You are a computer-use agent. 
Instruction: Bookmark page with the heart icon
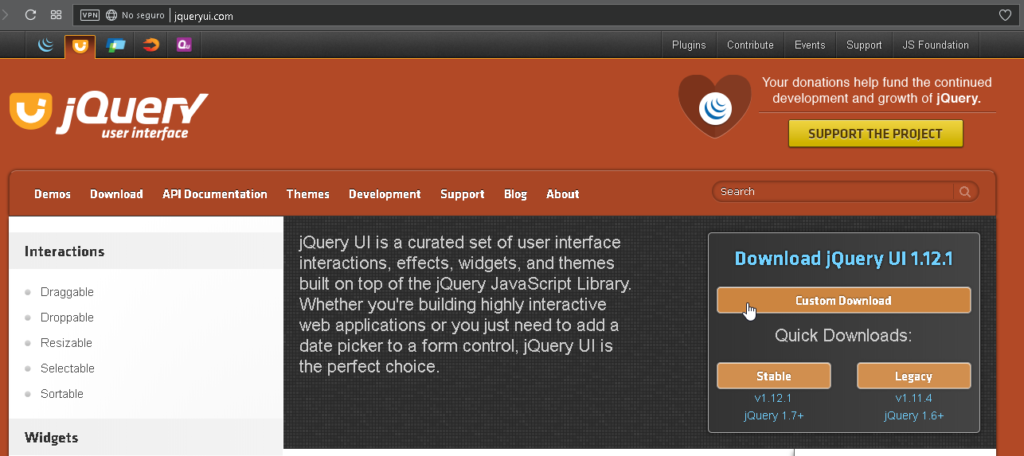click(x=1005, y=15)
